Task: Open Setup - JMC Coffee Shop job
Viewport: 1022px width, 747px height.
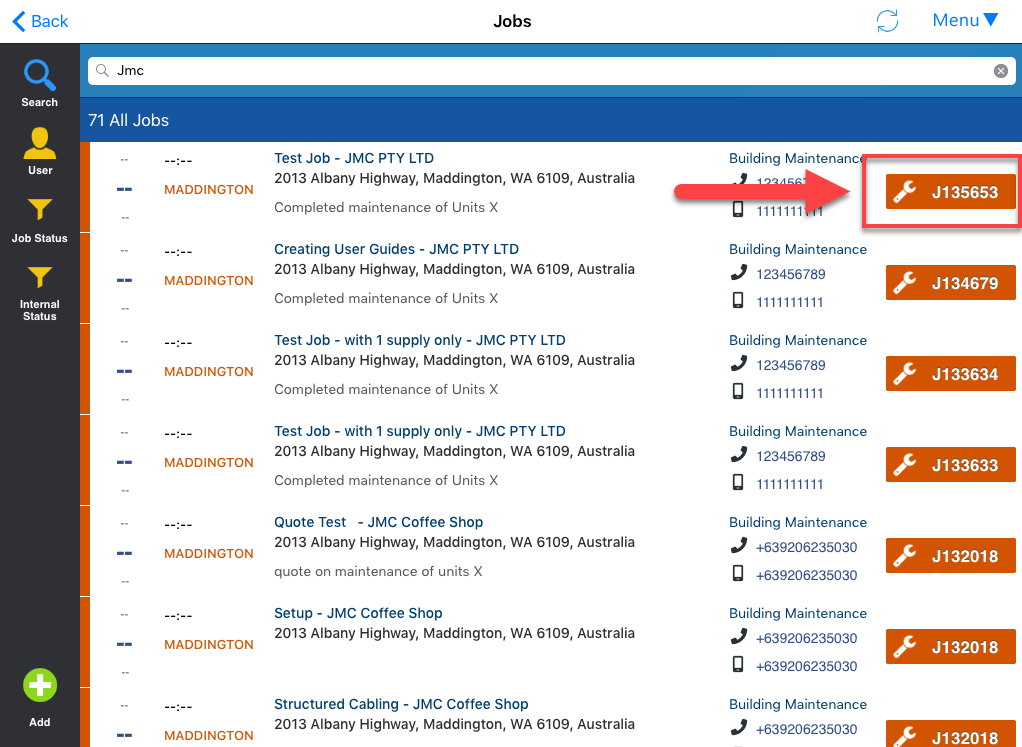Action: 358,613
